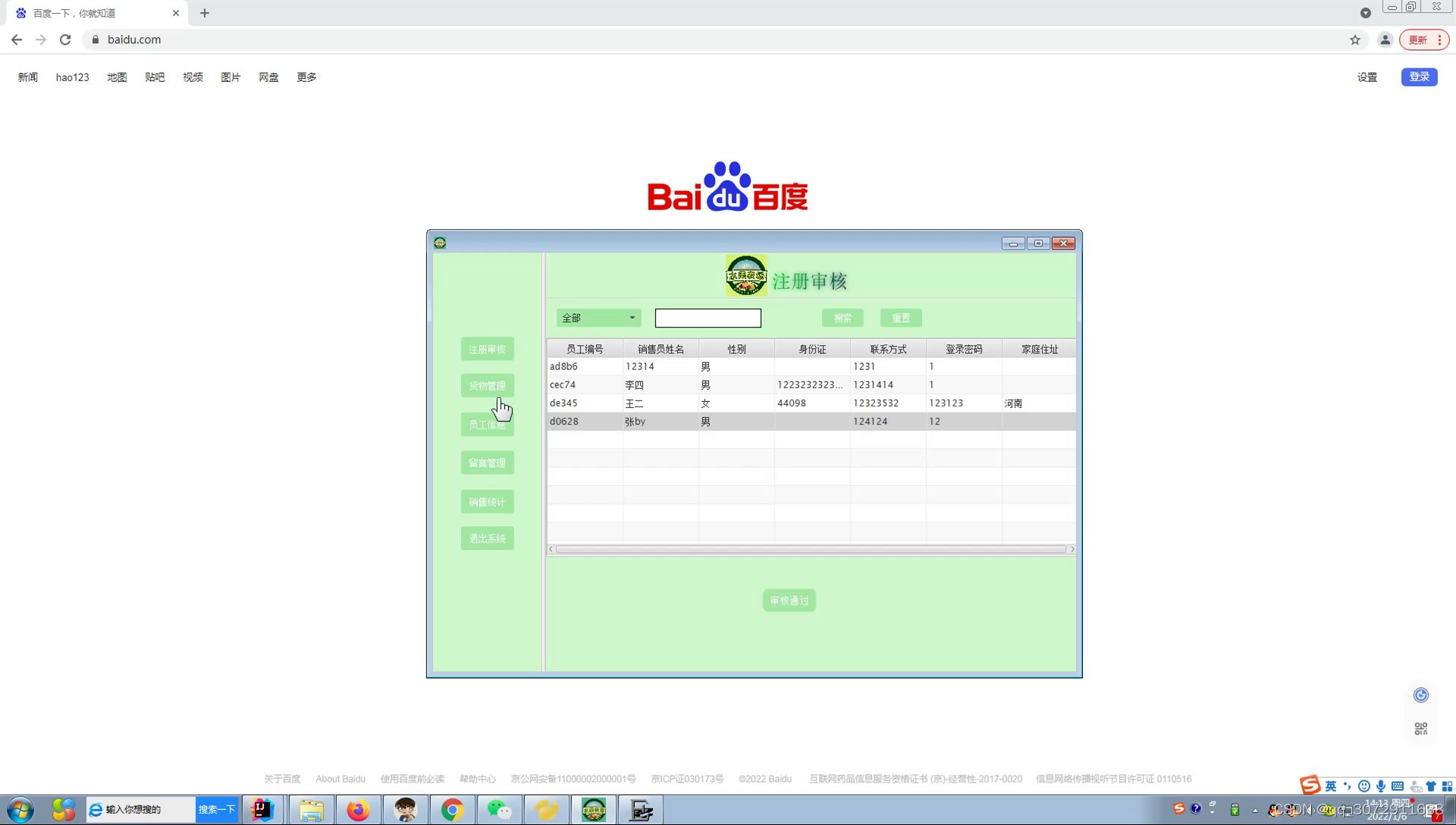Image resolution: width=1456 pixels, height=825 pixels.
Task: Sort by 员工编号 column header
Action: (x=585, y=349)
